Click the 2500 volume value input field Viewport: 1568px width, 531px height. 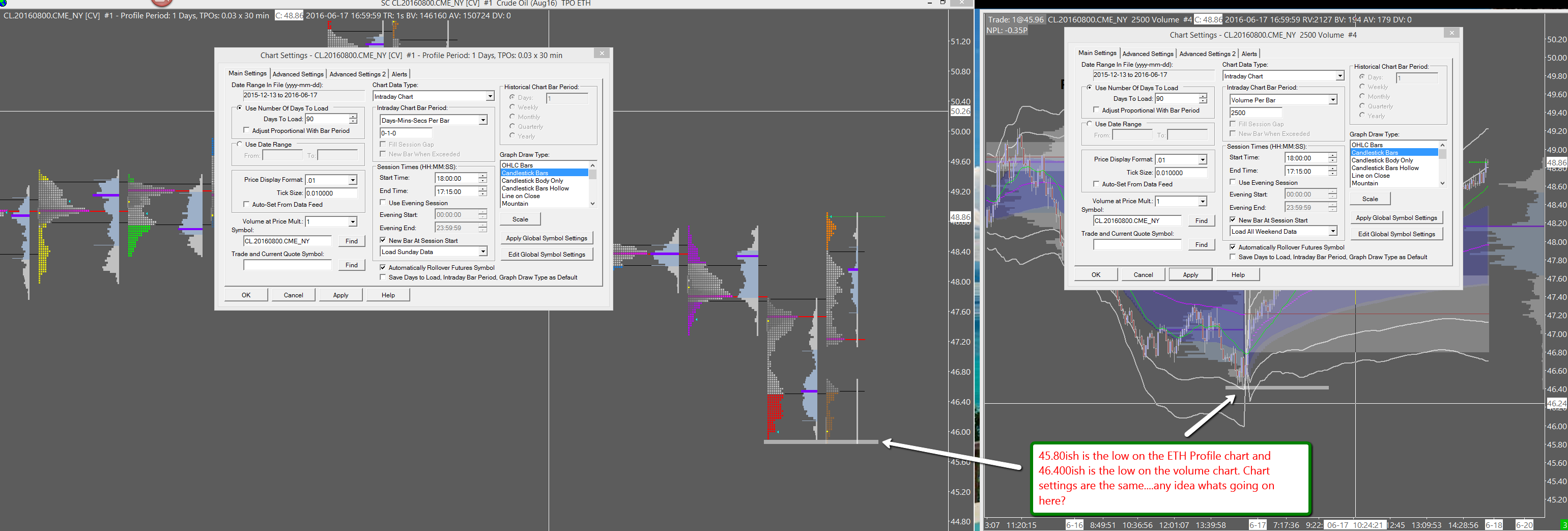click(x=1255, y=113)
